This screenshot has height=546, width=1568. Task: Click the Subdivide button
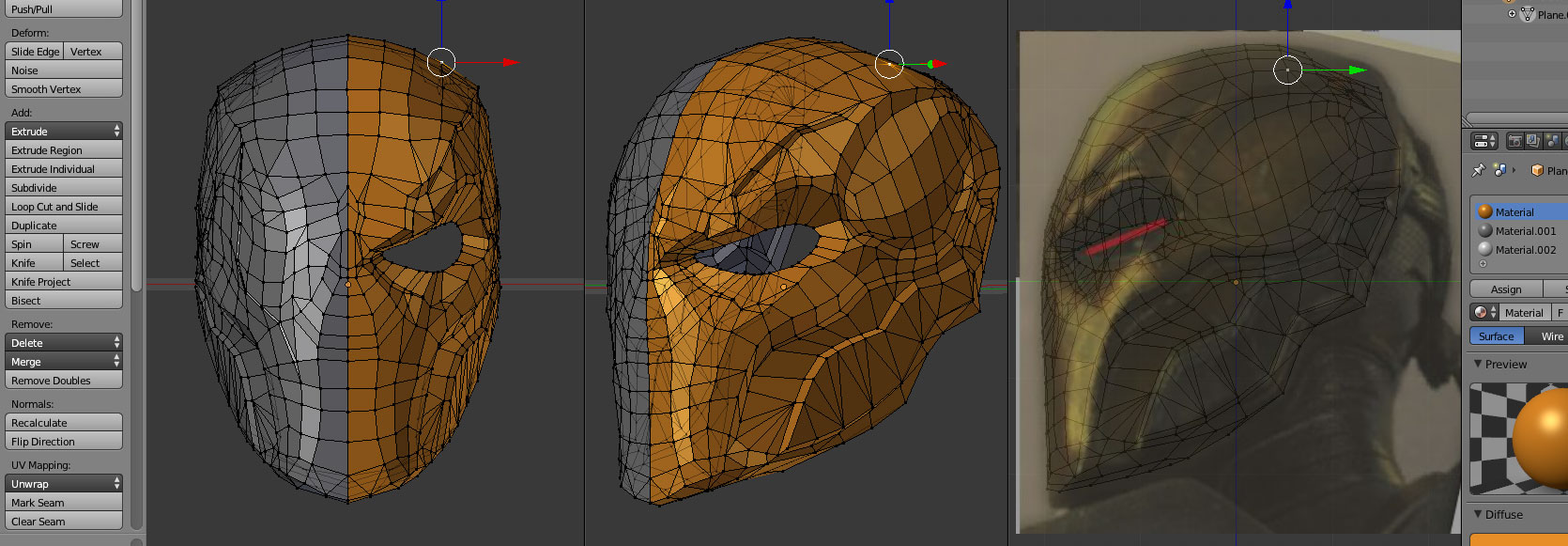click(64, 187)
